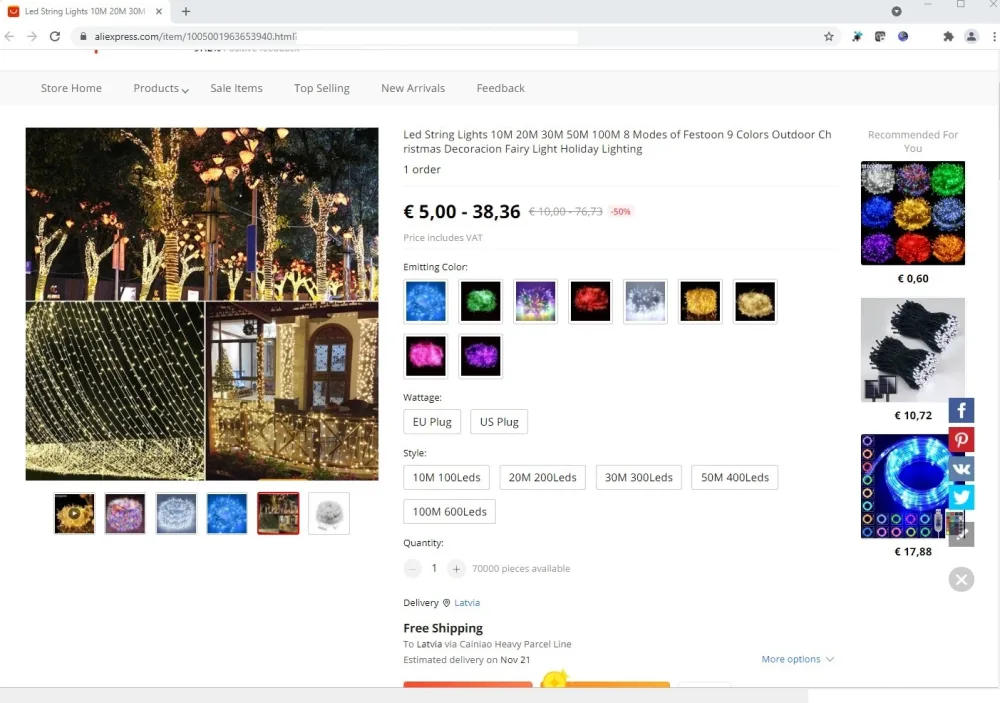Choose the 10M 100Leds style
This screenshot has height=703, width=1000.
446,477
